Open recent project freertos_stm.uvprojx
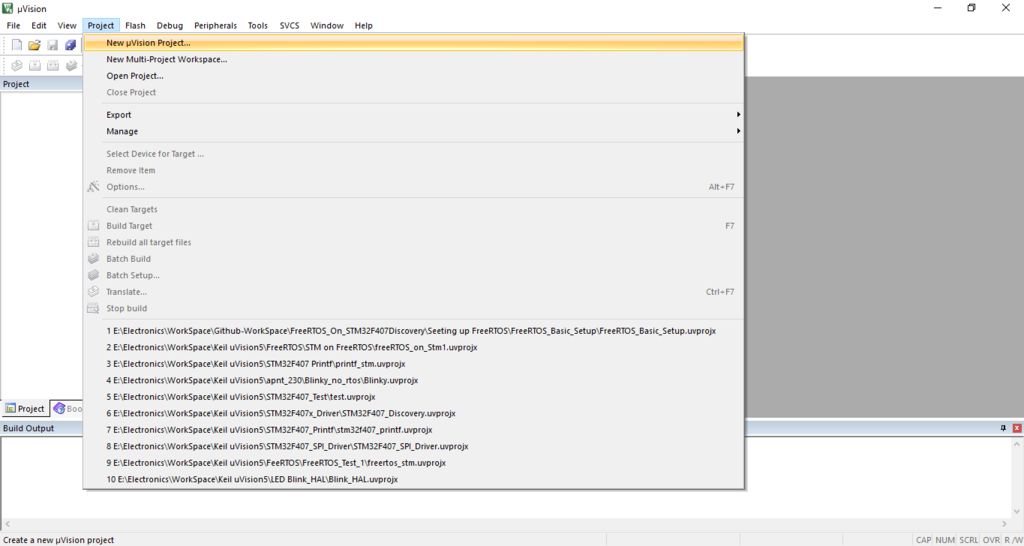 tap(413, 463)
